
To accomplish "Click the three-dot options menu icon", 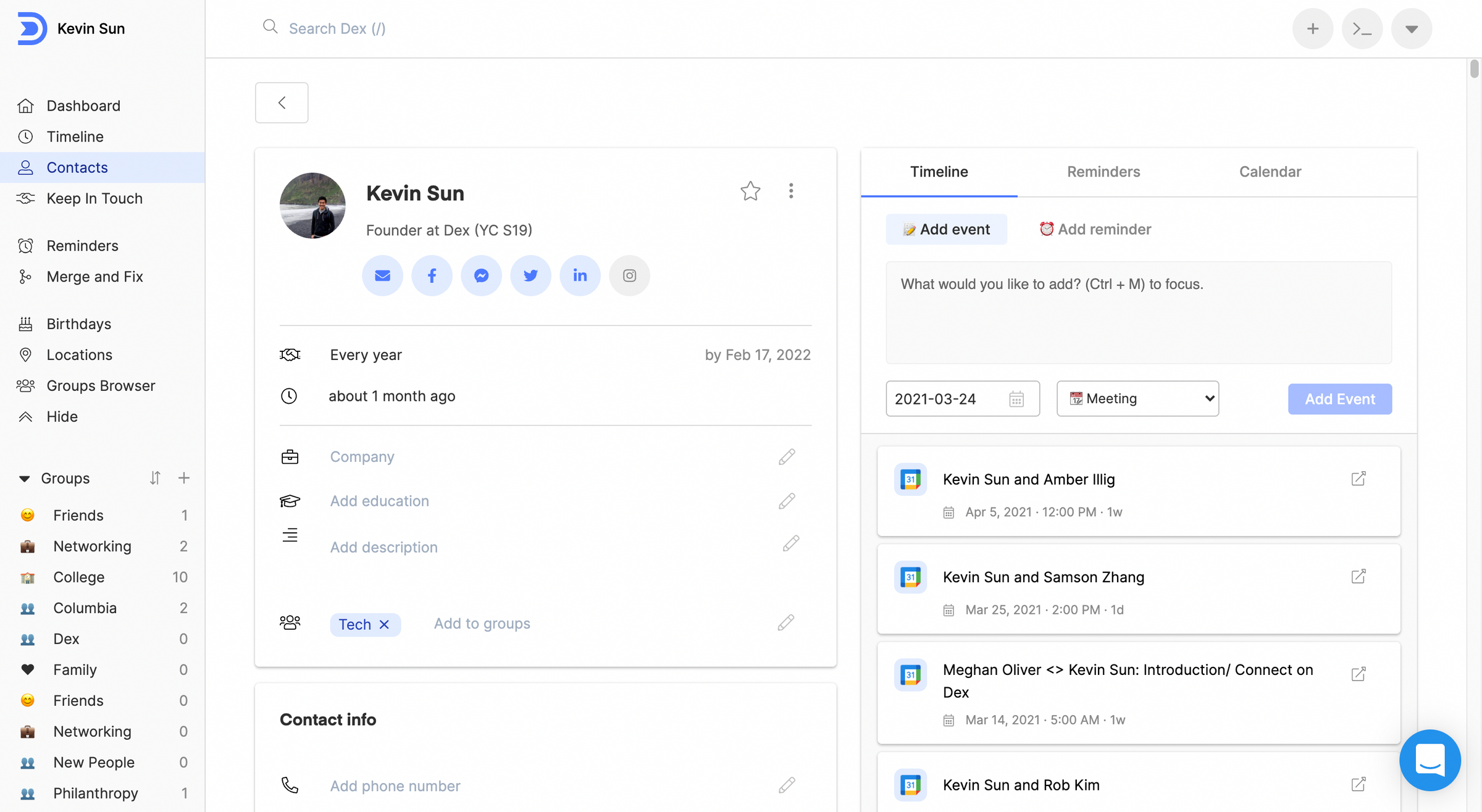I will (790, 191).
